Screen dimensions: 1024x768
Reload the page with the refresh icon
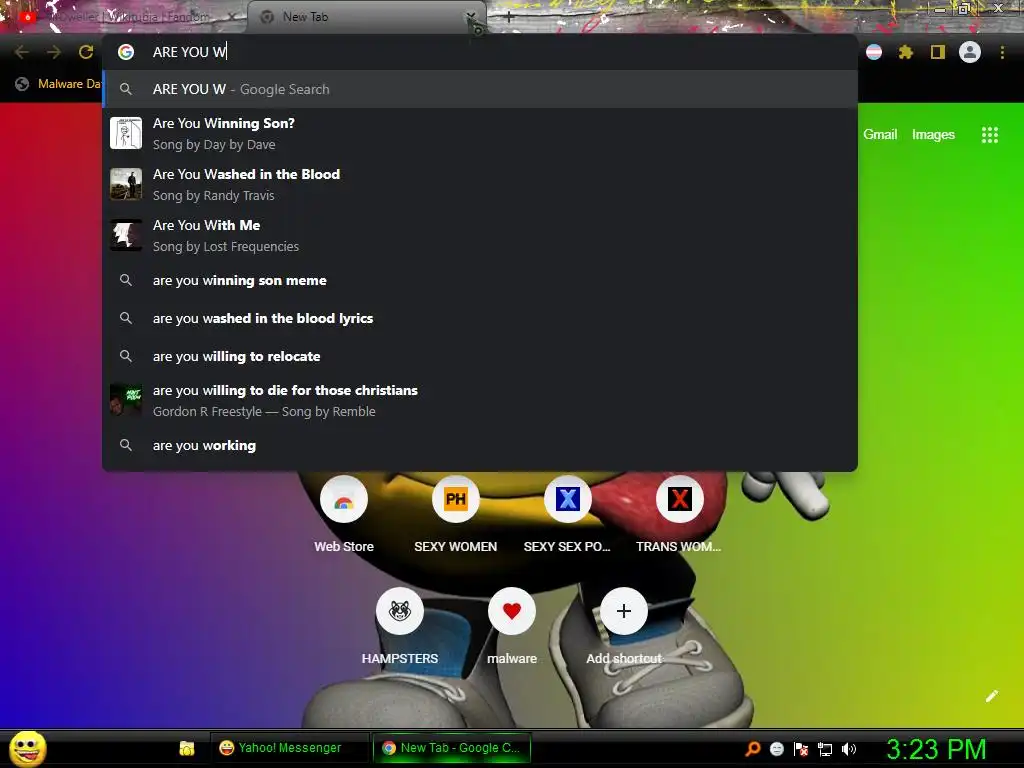click(x=86, y=52)
